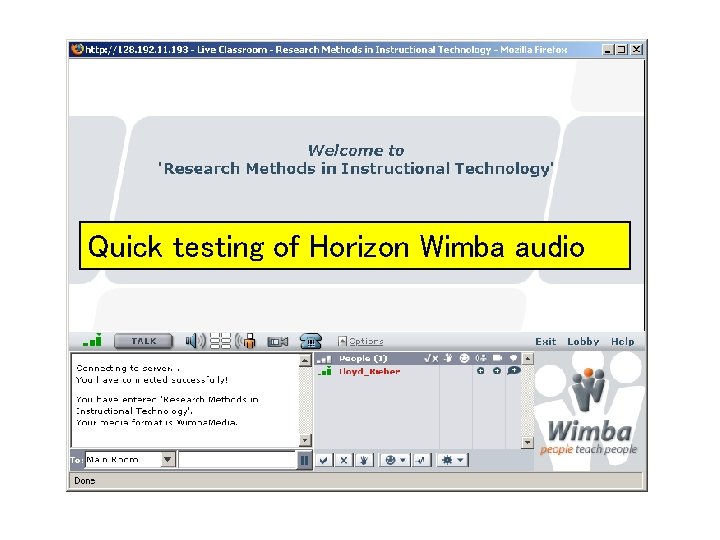Screen dimensions: 720x540
Task: Select participant lloyd_Rieber in the people list
Action: (370, 371)
